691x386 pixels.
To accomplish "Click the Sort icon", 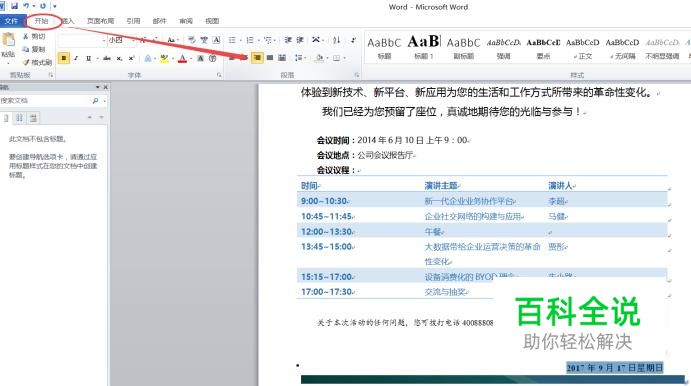I will point(337,40).
